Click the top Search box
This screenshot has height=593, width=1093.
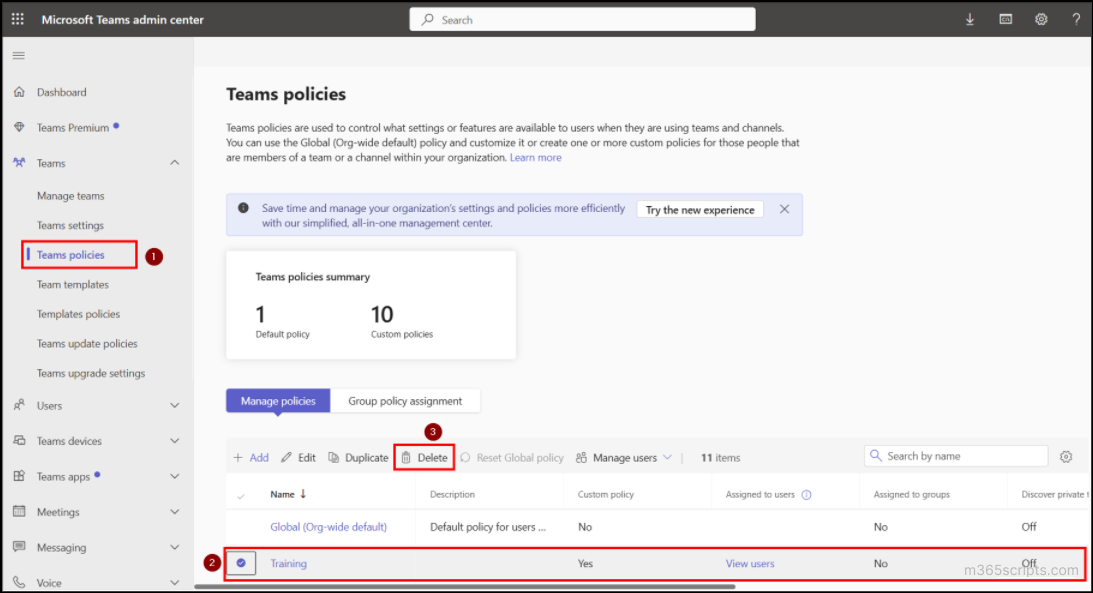pyautogui.click(x=582, y=20)
